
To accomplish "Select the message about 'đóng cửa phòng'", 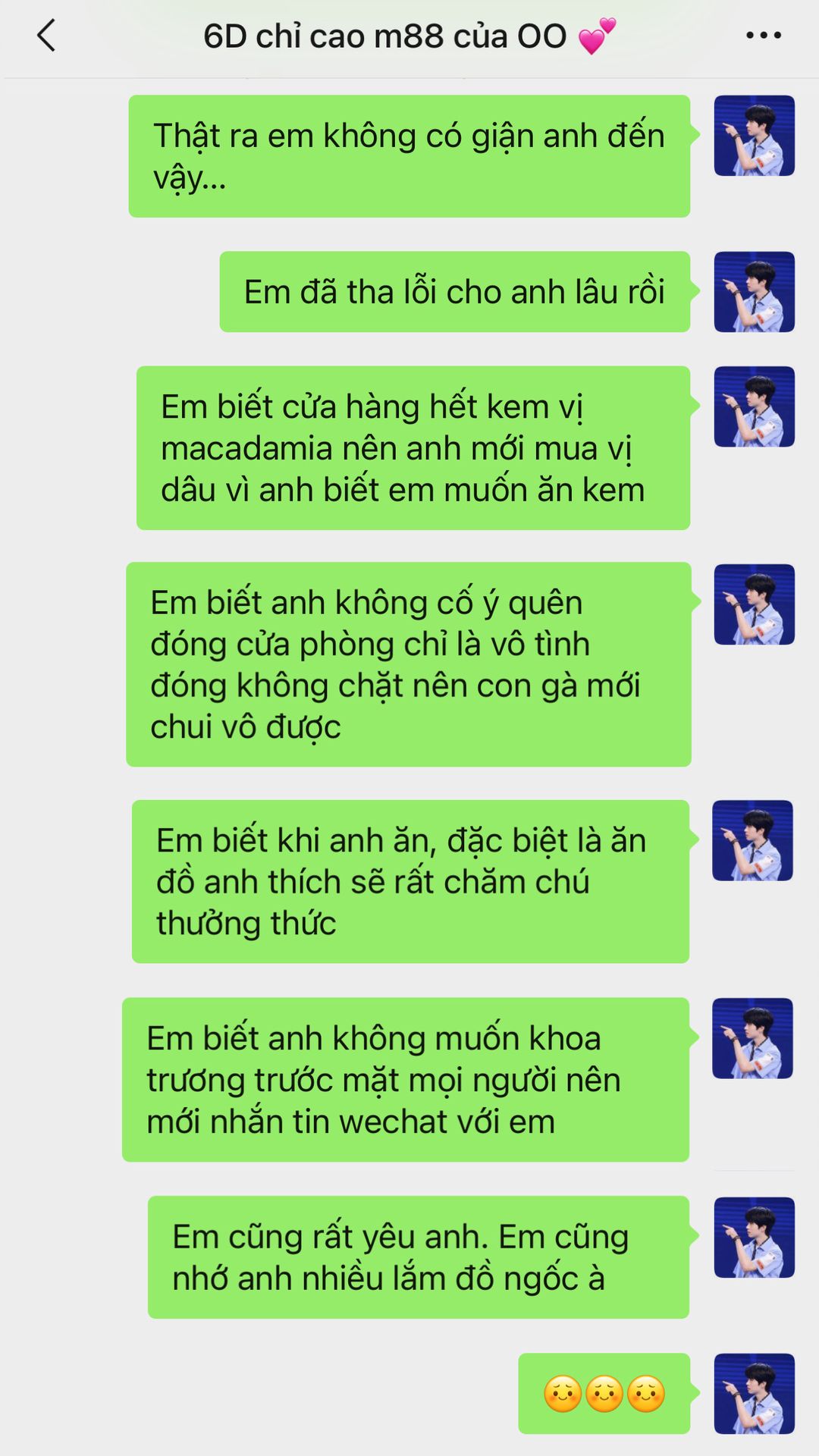I will pos(409,664).
